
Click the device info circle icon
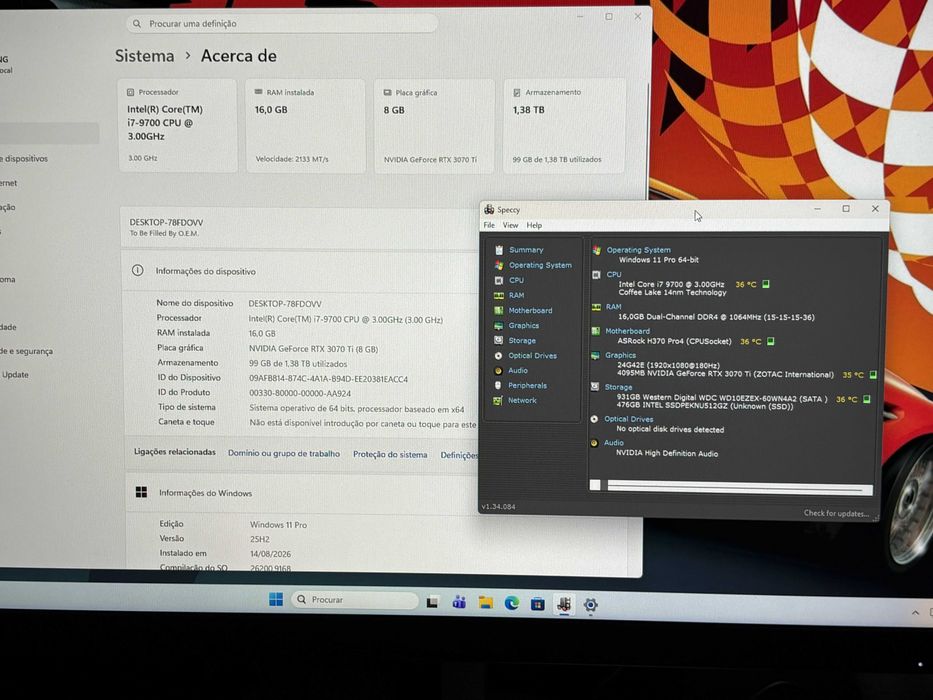[x=137, y=270]
